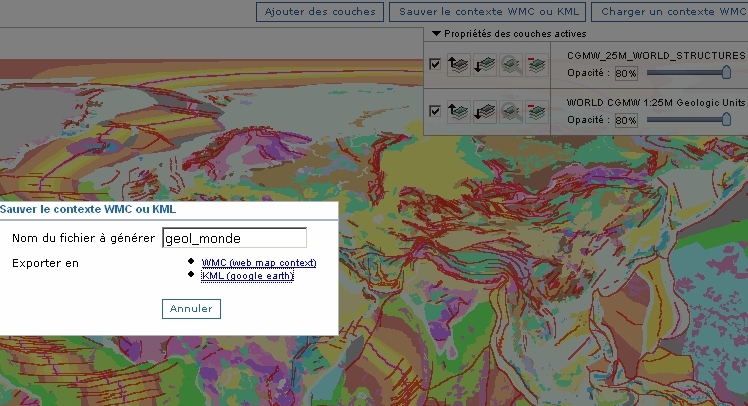Move WORLD CGMW Geologic Units layer up
The height and width of the screenshot is (406, 748).
[458, 110]
